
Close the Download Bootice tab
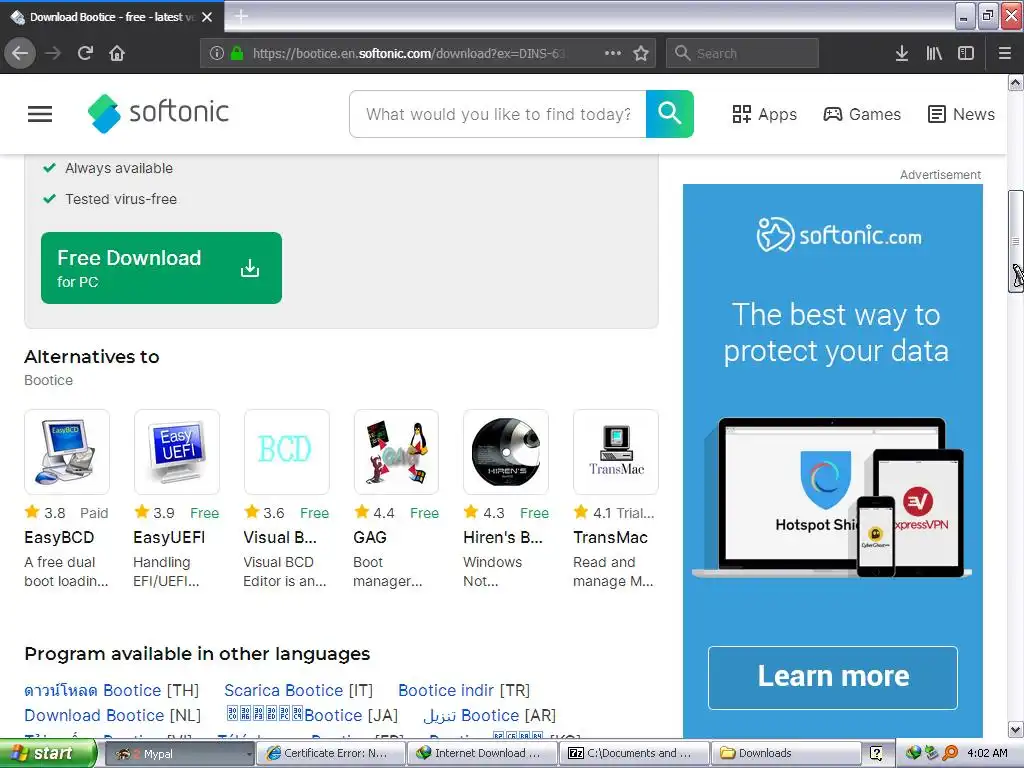[207, 17]
